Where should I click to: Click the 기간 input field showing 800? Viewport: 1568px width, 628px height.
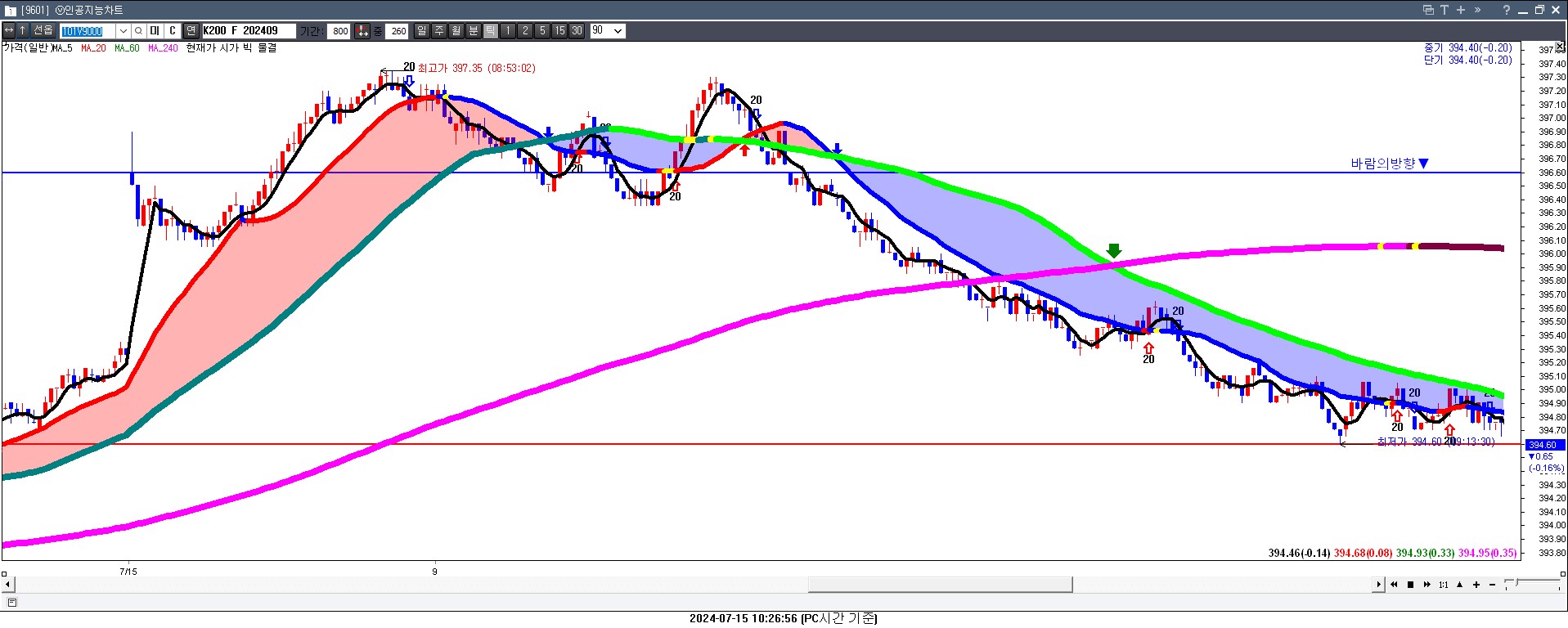point(339,31)
